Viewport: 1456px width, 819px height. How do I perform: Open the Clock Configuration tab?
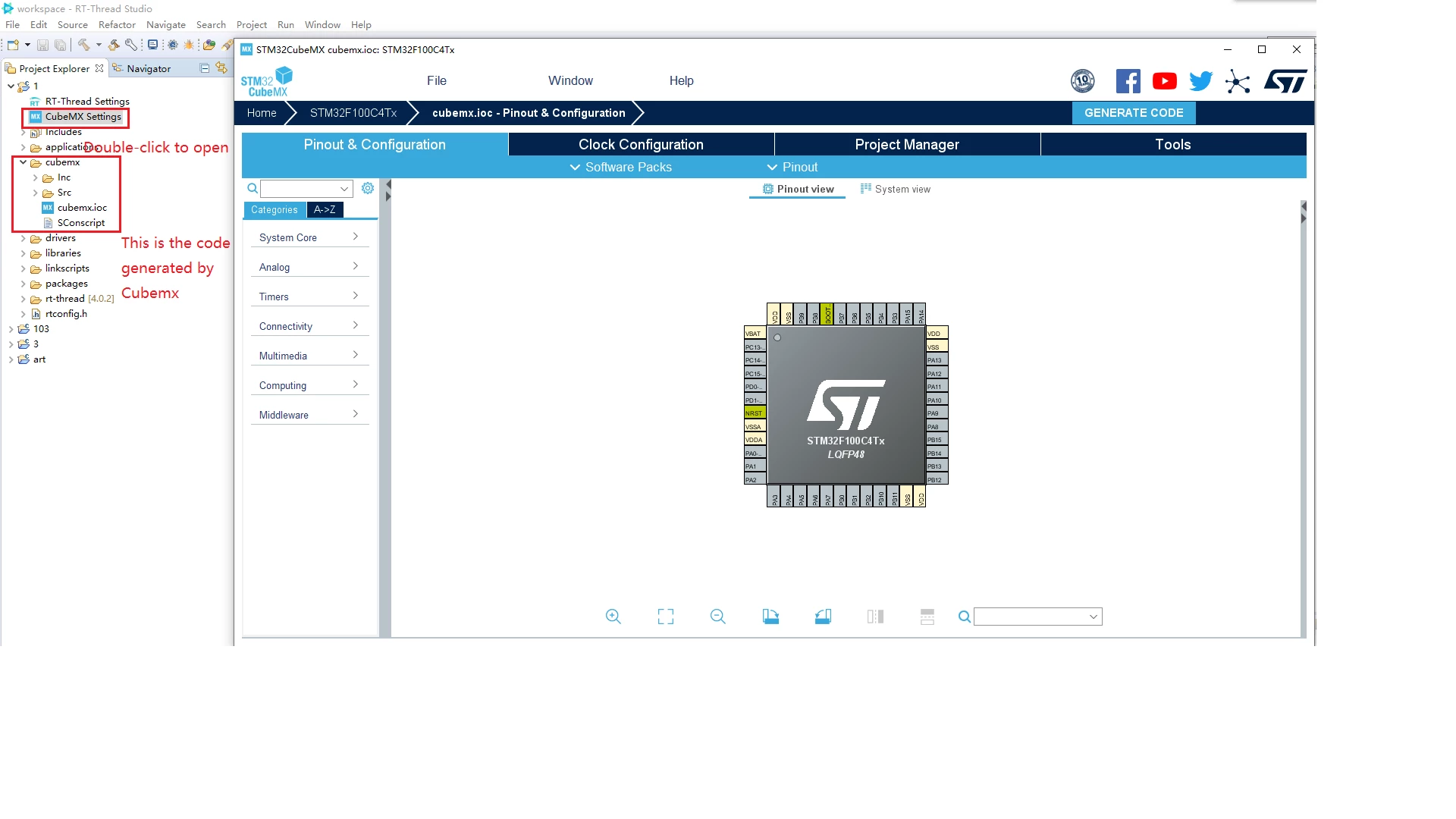pos(641,144)
